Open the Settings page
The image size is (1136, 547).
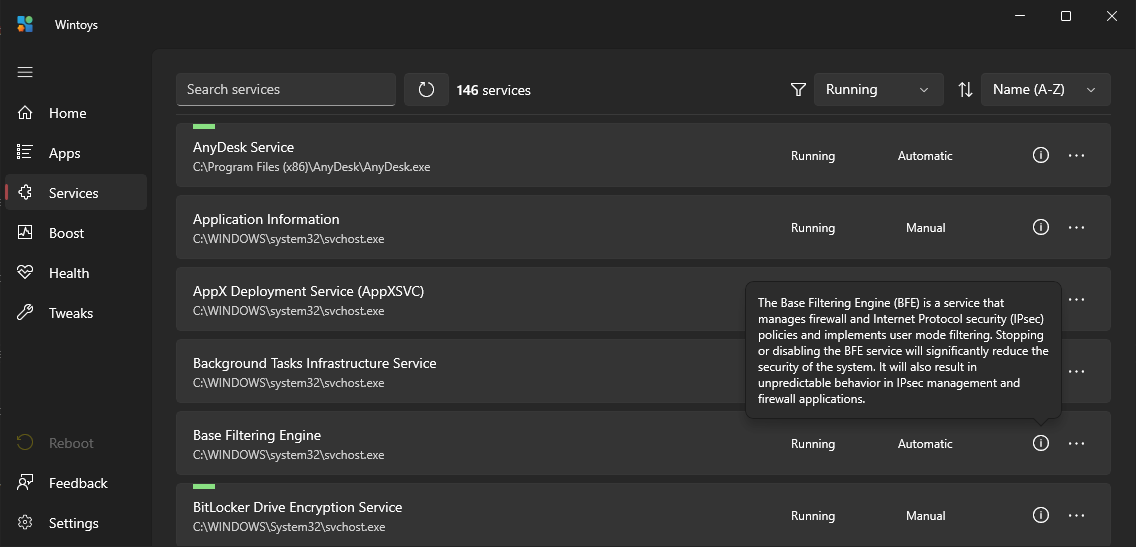(76, 523)
